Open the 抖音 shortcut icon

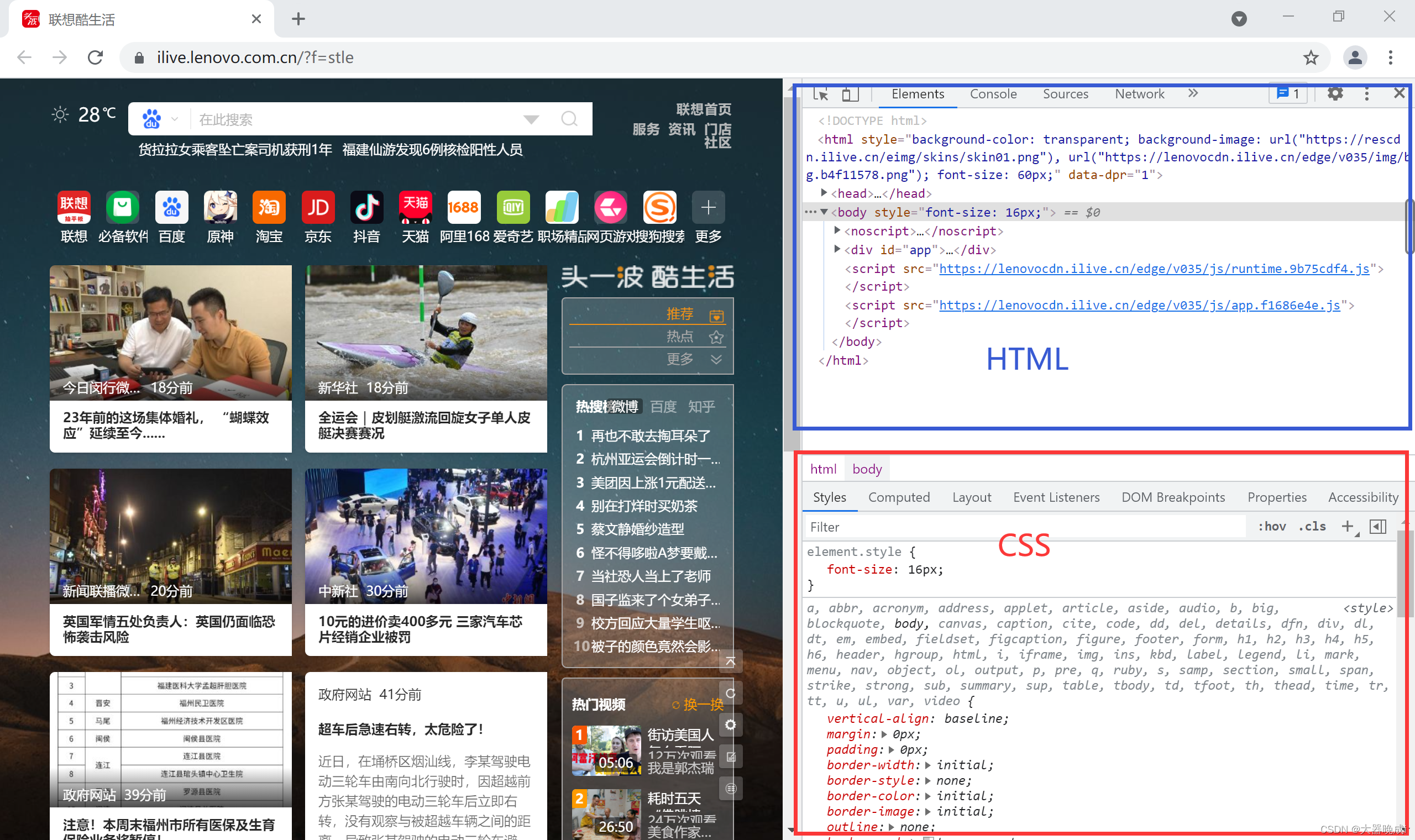click(x=366, y=207)
